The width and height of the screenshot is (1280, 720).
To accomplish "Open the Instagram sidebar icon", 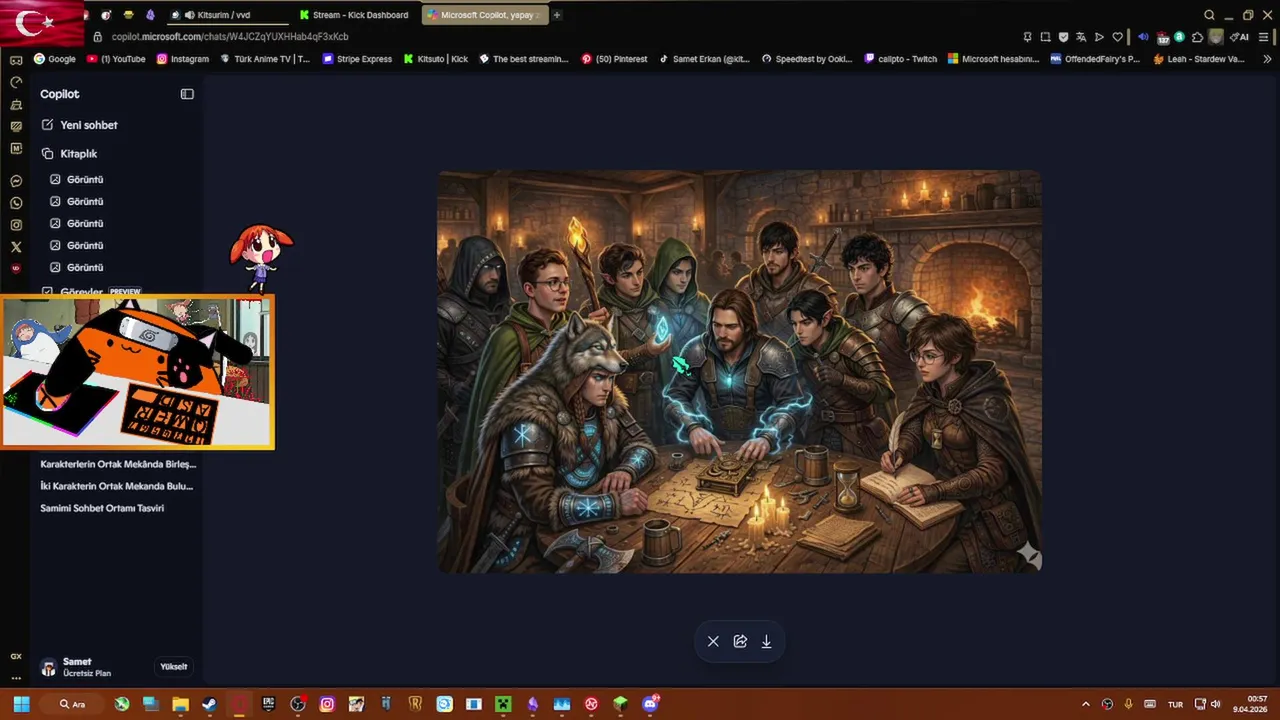I will point(16,225).
